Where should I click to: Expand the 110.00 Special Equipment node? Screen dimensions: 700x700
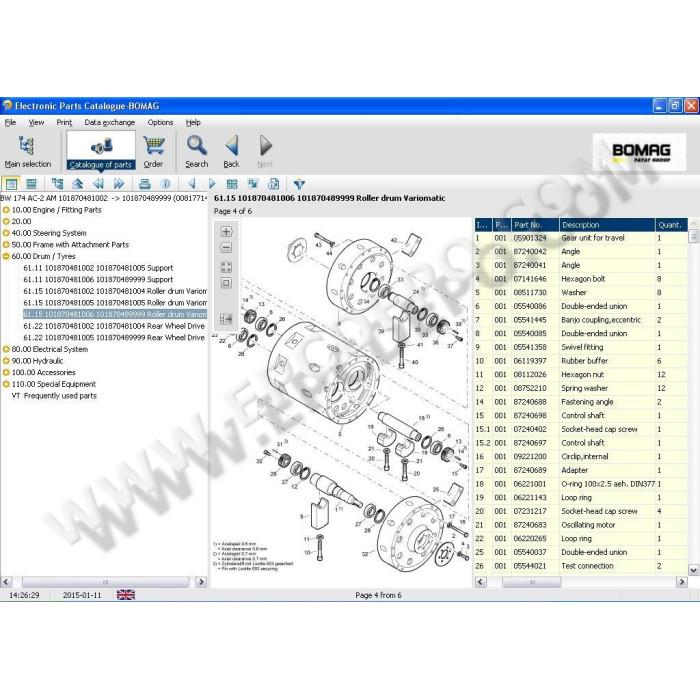(x=6, y=384)
